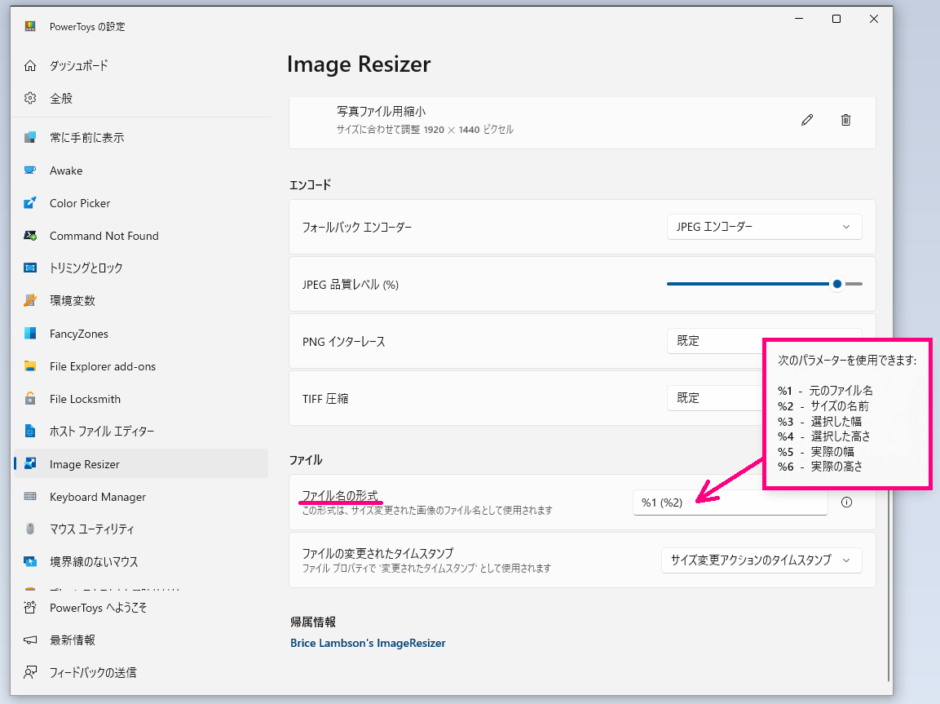
Task: Open PowerToys へようこそ icon
Action: [x=30, y=607]
